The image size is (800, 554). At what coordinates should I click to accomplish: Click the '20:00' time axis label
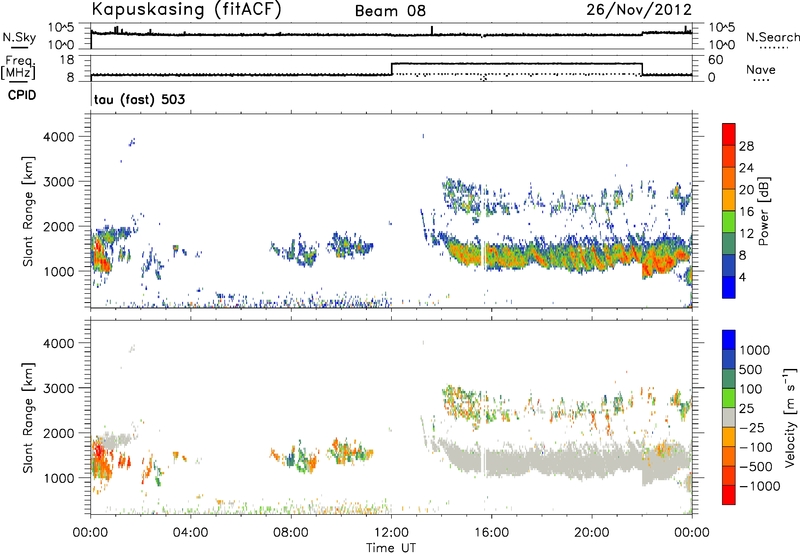[x=592, y=533]
